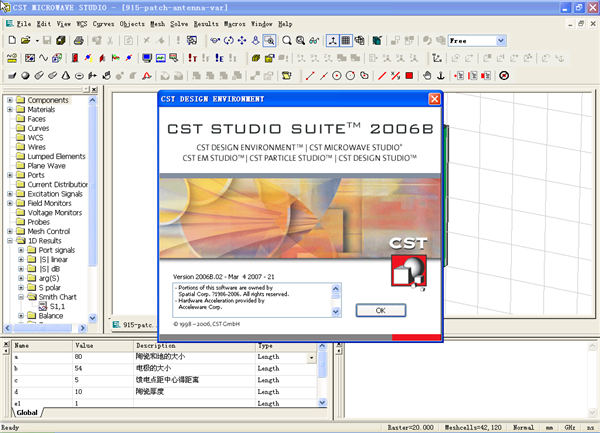
Task: Expand the Port signals folder
Action: (20, 250)
